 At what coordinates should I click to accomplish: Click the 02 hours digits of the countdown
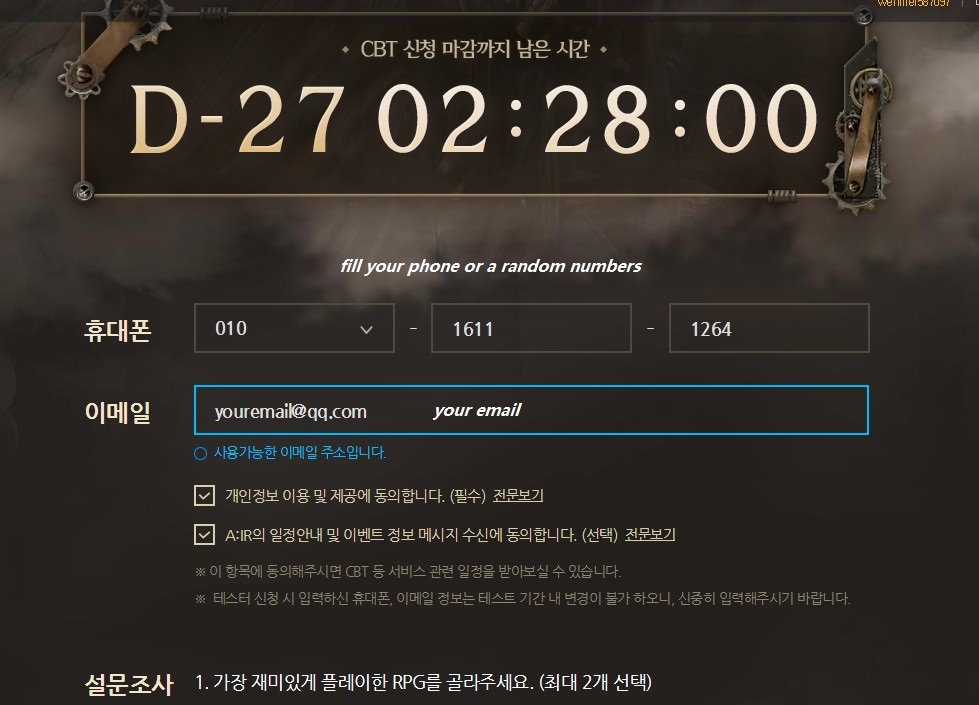[433, 119]
